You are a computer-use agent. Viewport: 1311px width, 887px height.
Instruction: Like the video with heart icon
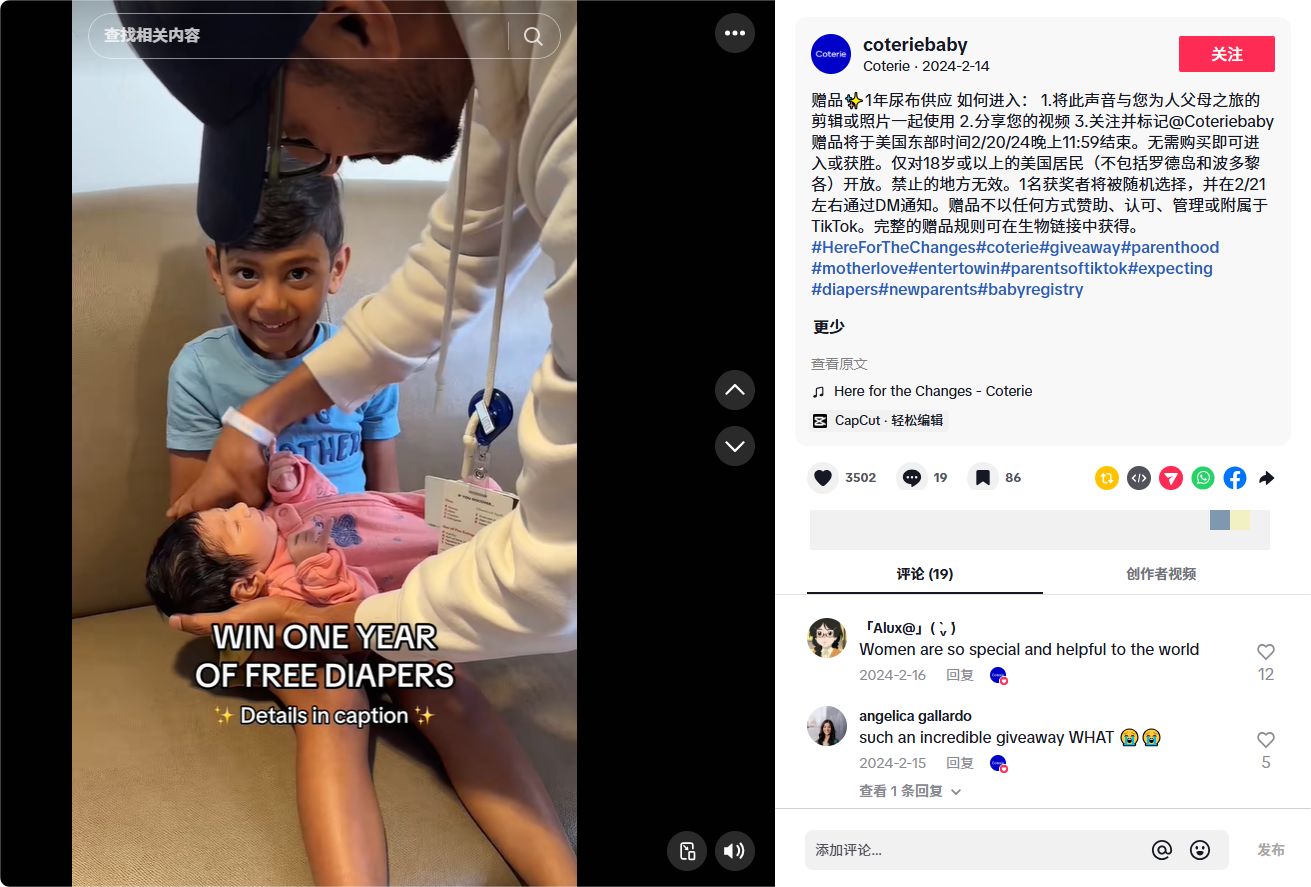point(823,478)
